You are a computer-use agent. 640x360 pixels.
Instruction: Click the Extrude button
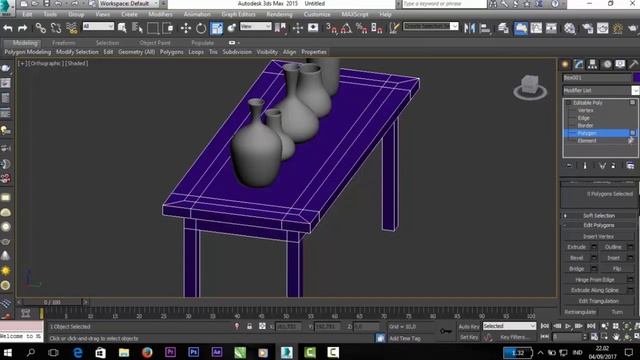577,247
